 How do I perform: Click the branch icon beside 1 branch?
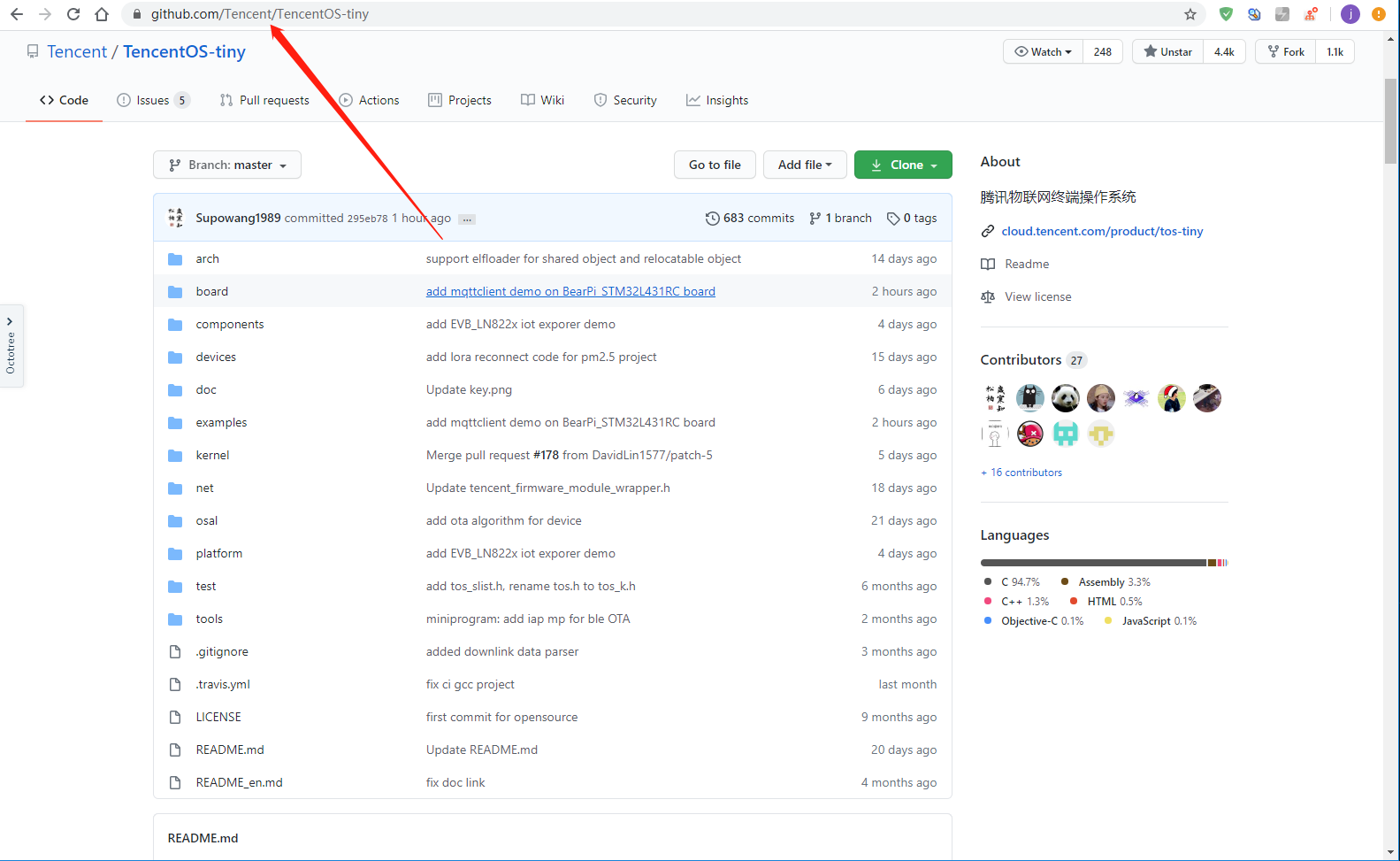click(x=815, y=218)
